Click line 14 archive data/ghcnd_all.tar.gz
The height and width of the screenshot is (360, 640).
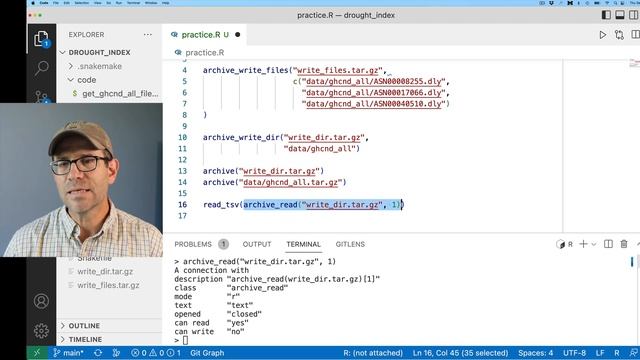(274, 182)
